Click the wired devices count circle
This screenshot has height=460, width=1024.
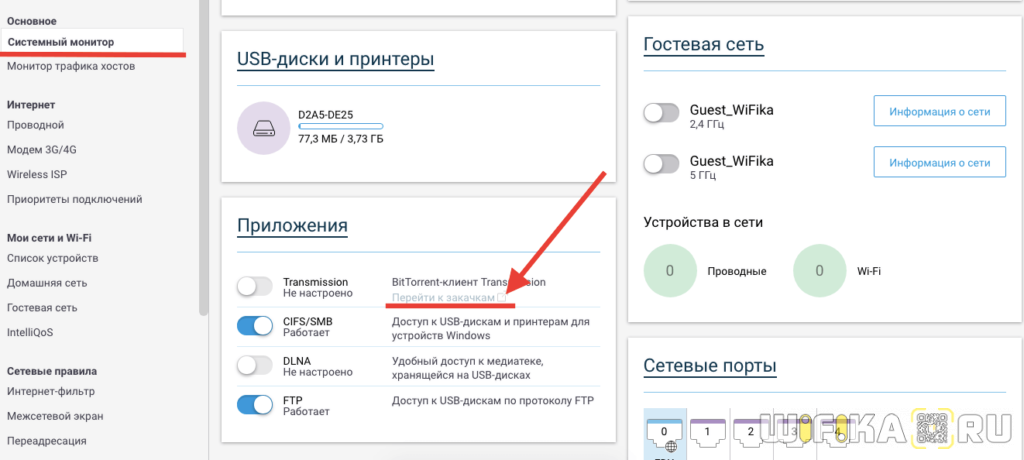coord(670,271)
